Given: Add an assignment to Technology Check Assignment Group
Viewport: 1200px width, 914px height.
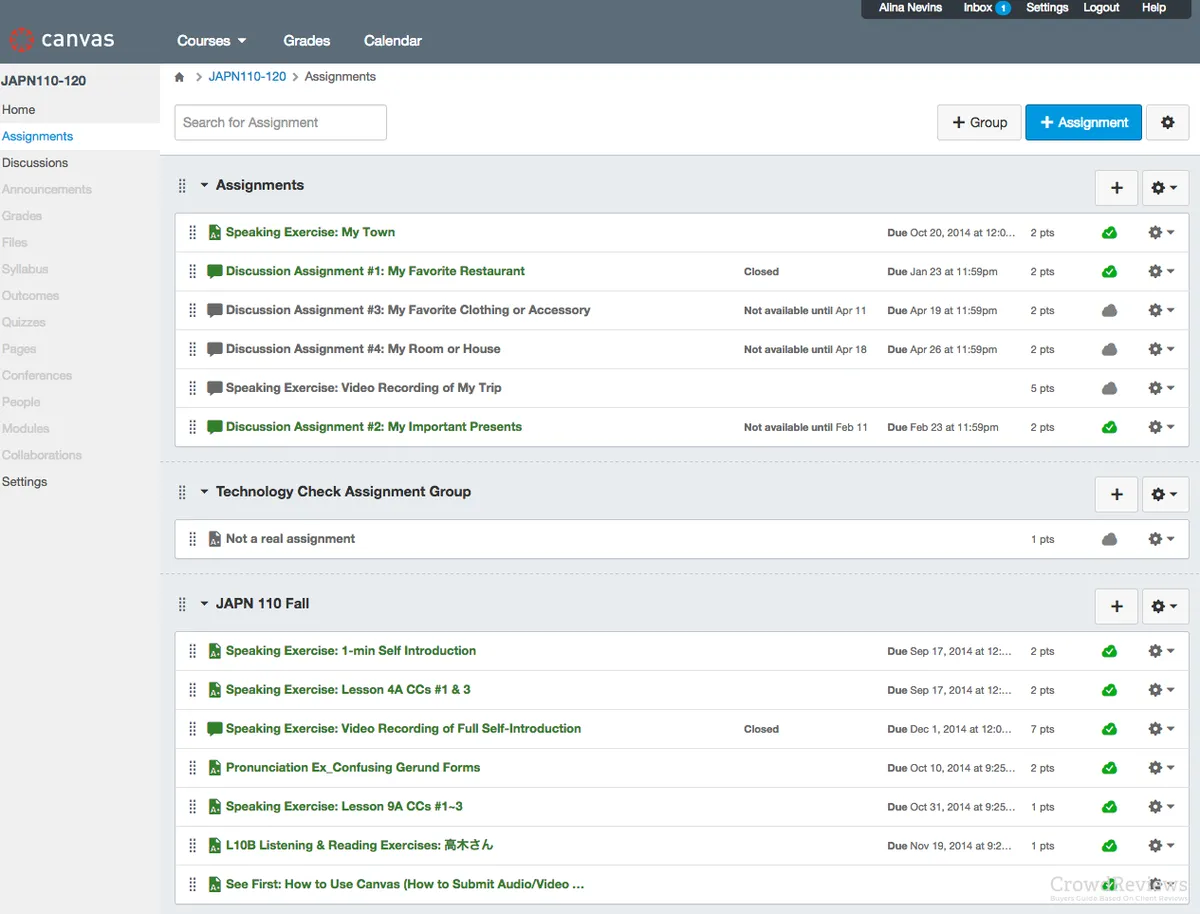Looking at the screenshot, I should pyautogui.click(x=1116, y=493).
